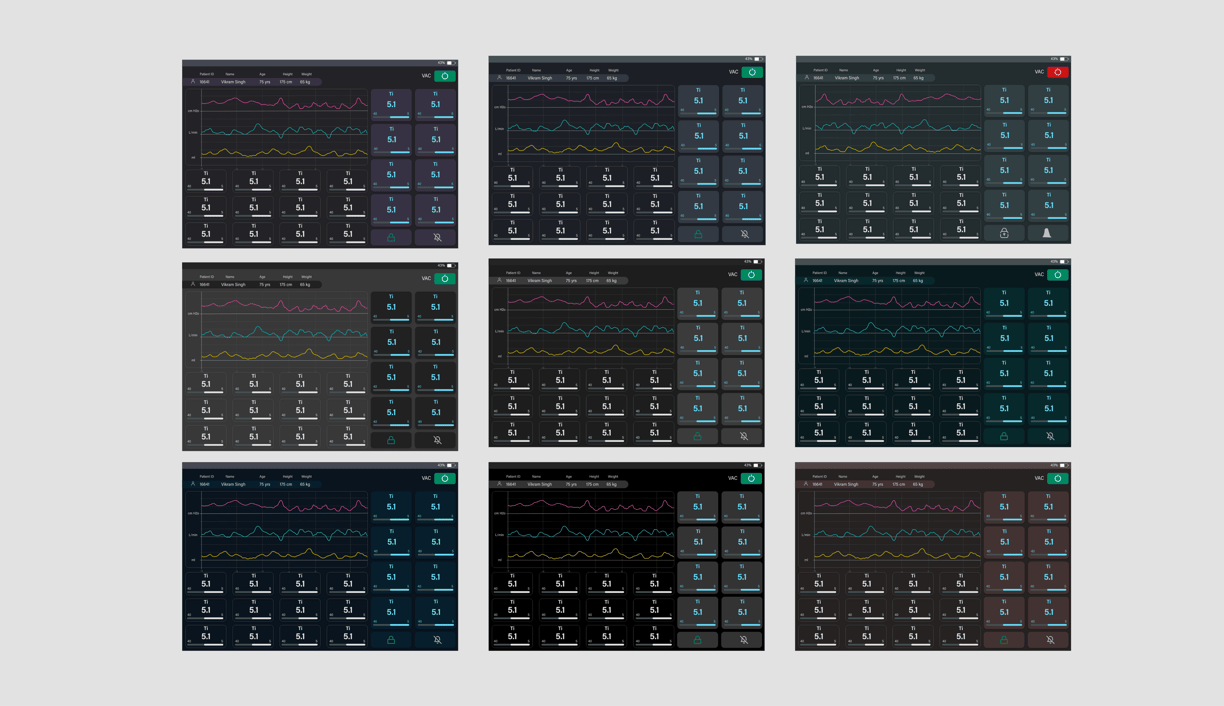Screen dimensions: 1224x706
Task: Toggle the muted bell in middle-left mockup
Action: click(x=437, y=440)
